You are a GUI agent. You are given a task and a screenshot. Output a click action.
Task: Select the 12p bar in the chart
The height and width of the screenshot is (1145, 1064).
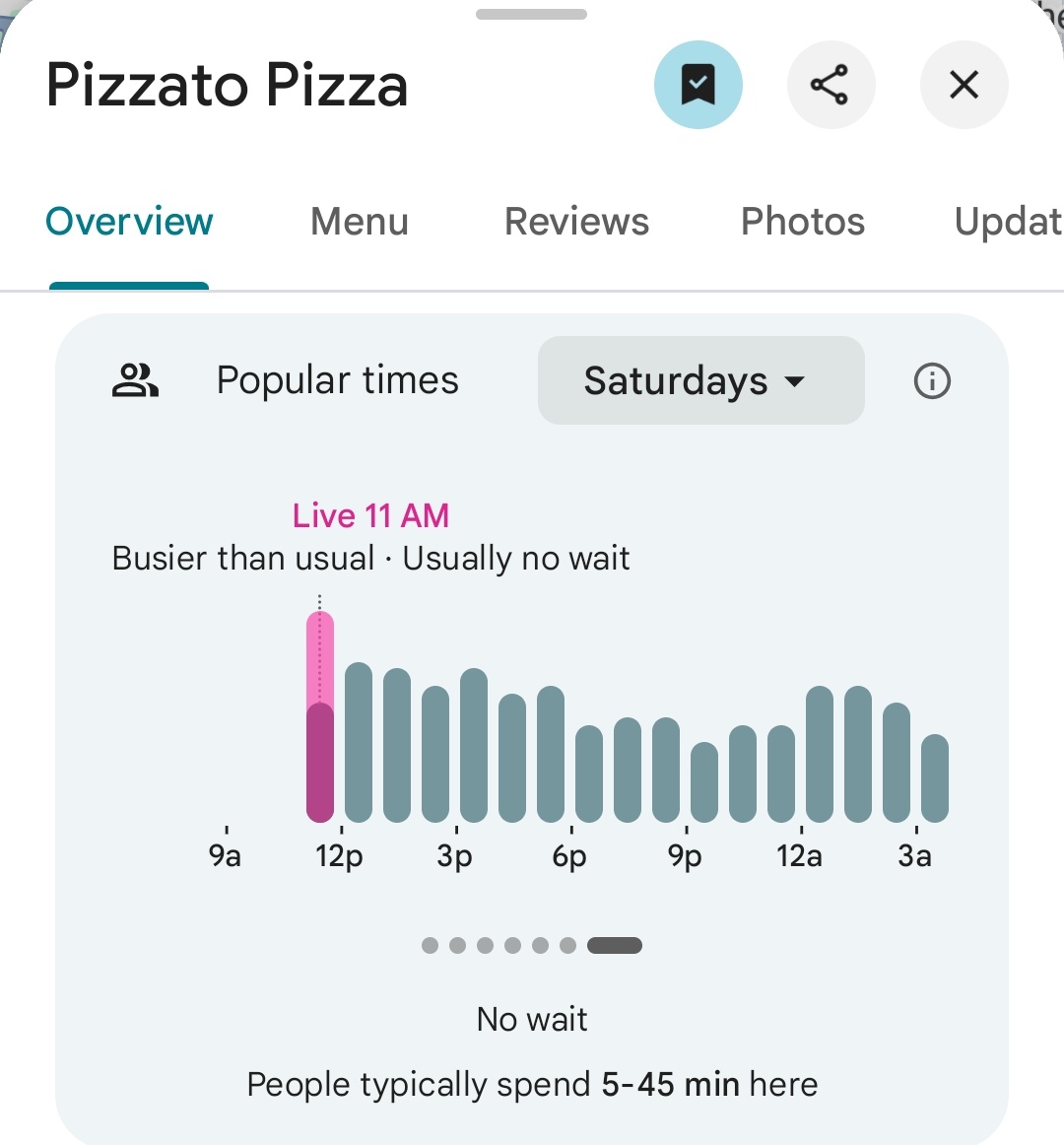359,743
